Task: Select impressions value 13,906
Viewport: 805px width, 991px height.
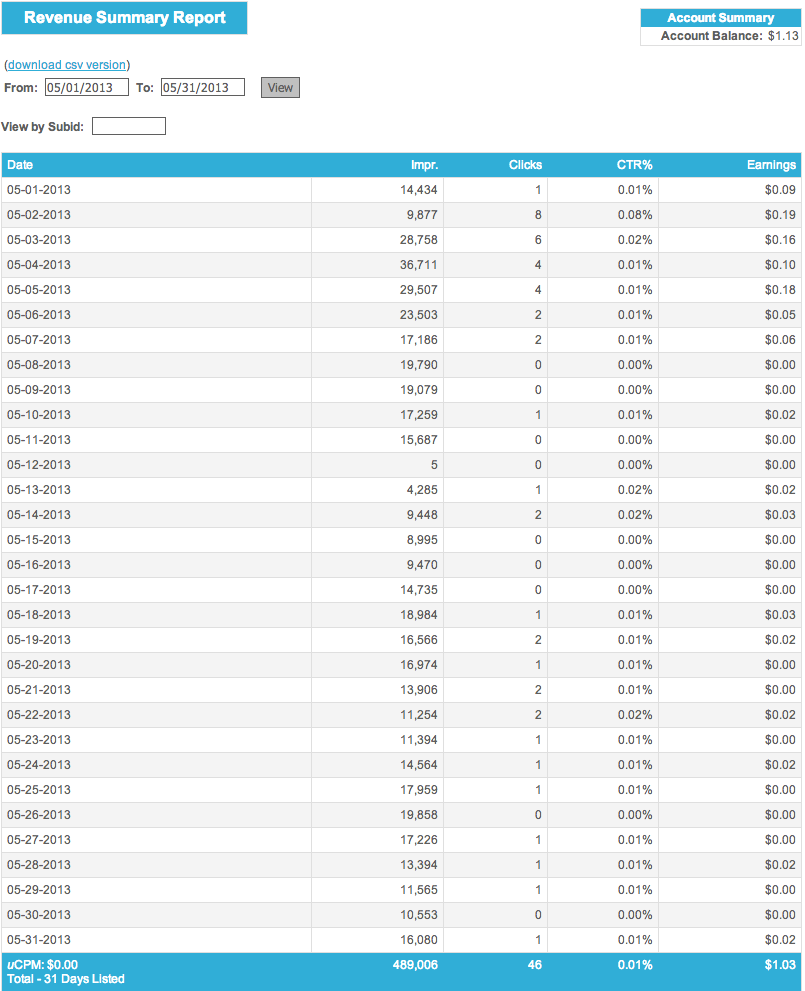Action: (418, 690)
